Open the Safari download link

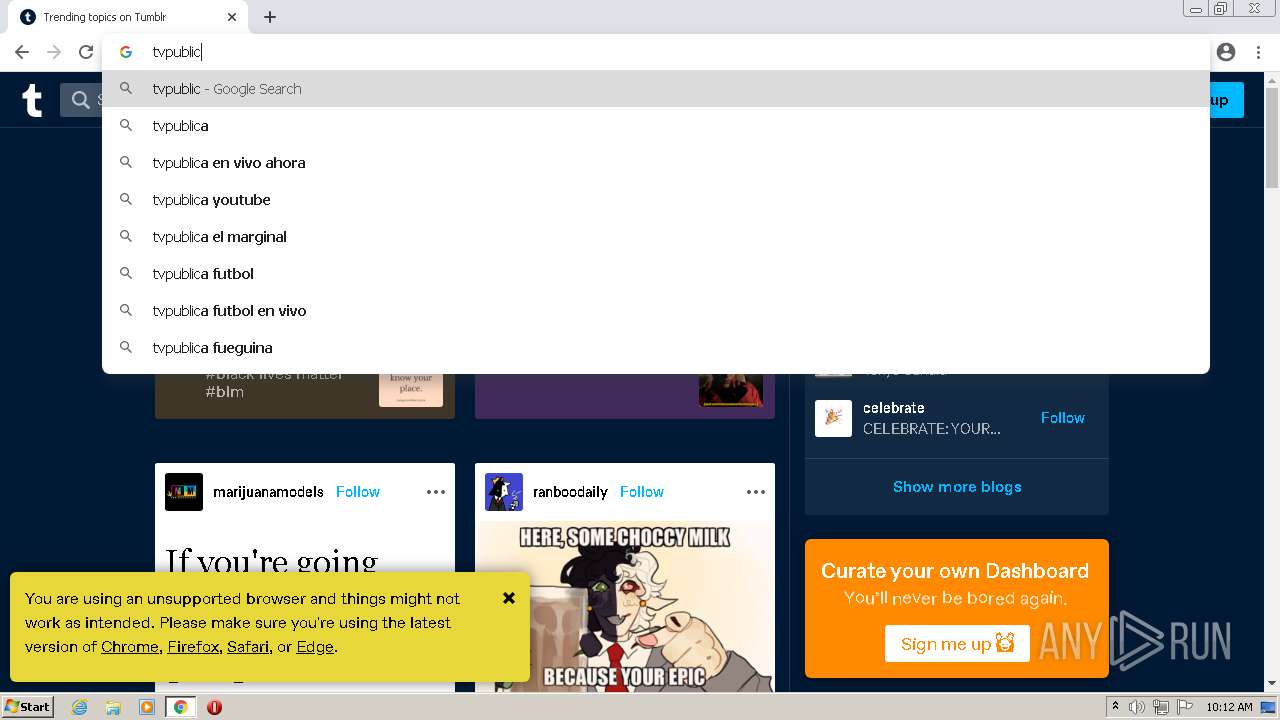point(248,647)
